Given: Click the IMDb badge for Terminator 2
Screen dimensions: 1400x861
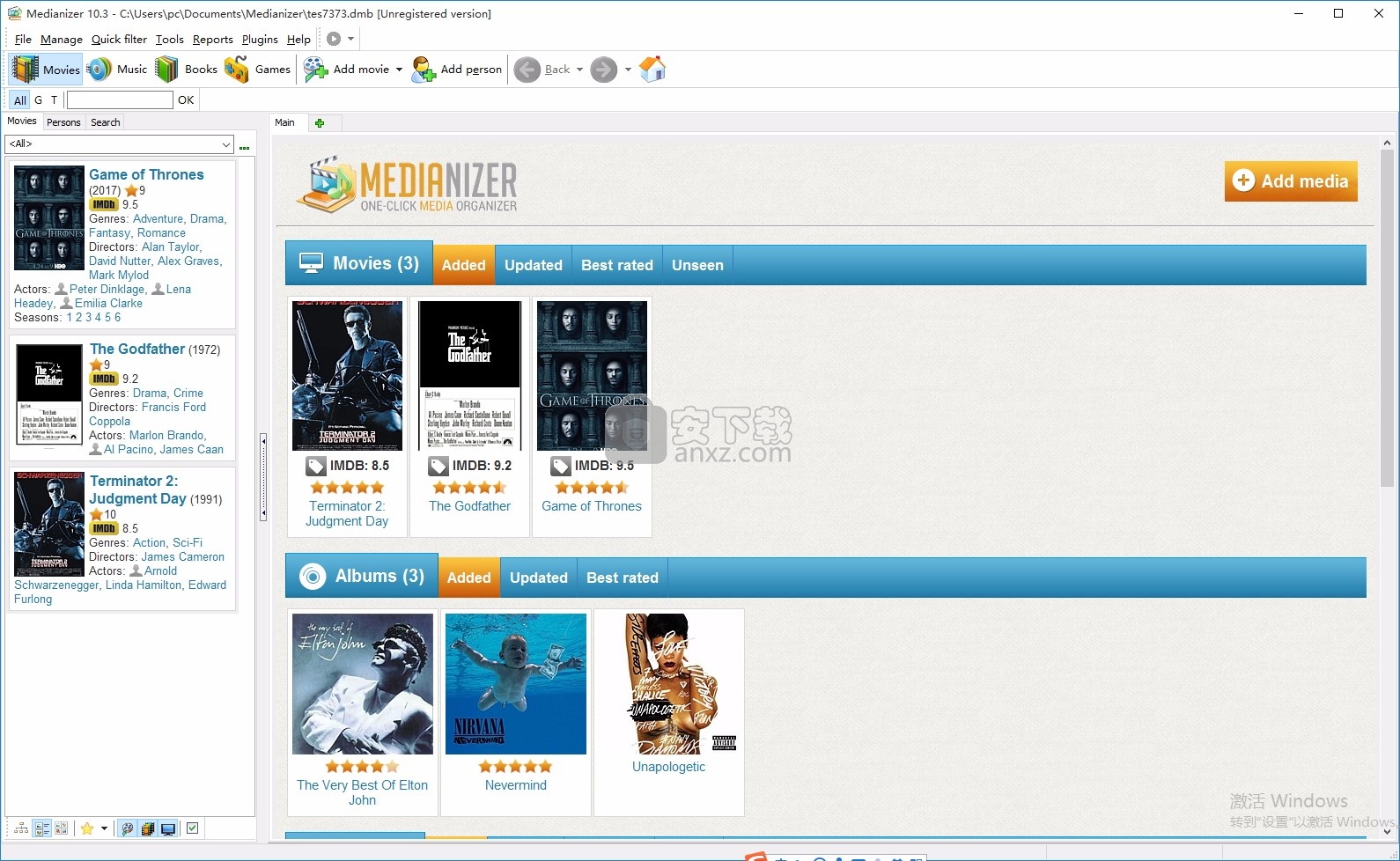Looking at the screenshot, I should coord(104,528).
